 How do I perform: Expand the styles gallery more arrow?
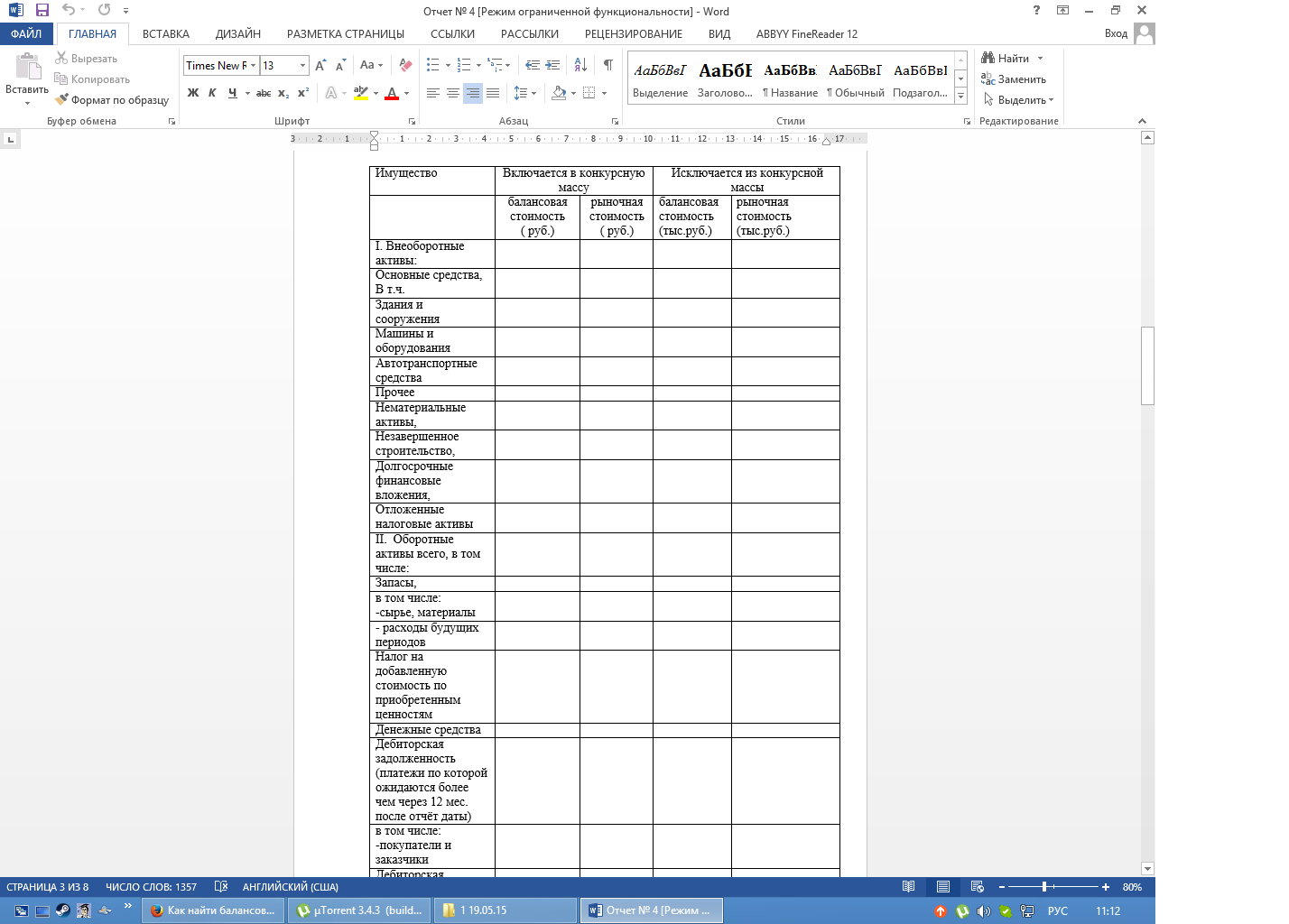[960, 96]
